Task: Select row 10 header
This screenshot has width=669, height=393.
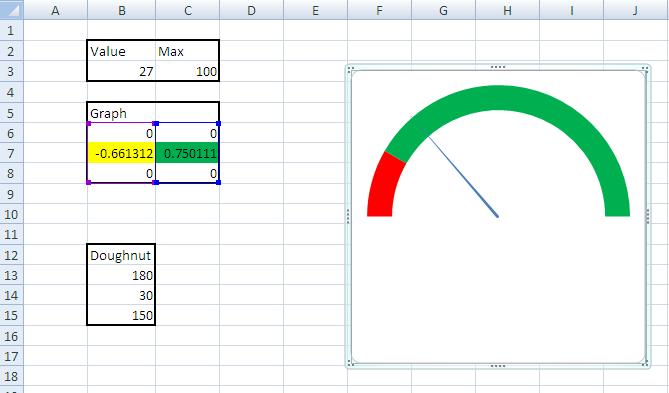Action: pos(12,214)
